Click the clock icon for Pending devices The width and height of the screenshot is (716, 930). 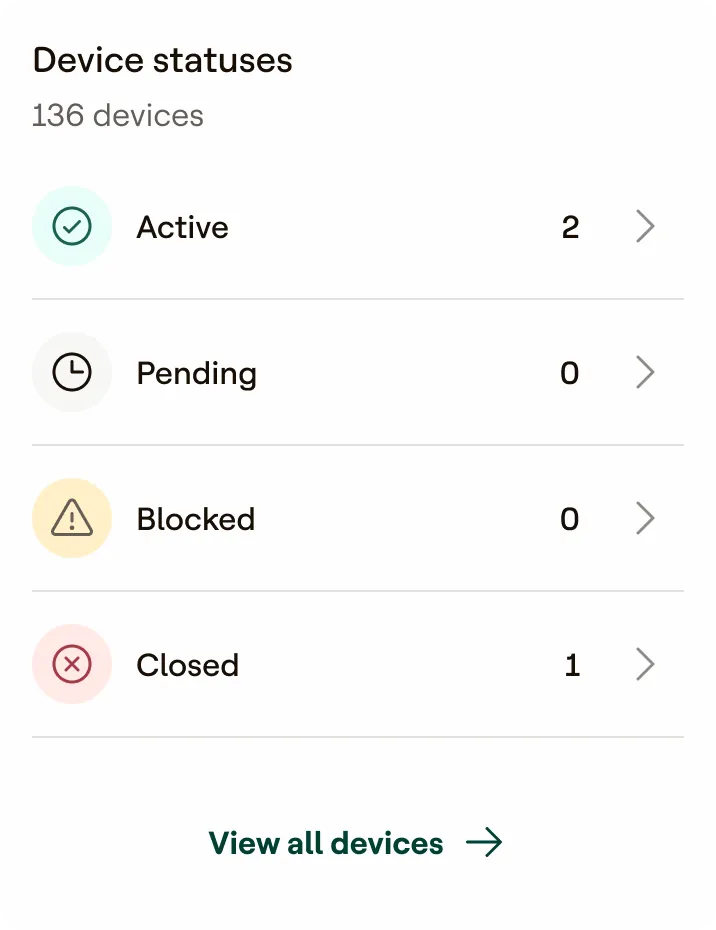[72, 372]
